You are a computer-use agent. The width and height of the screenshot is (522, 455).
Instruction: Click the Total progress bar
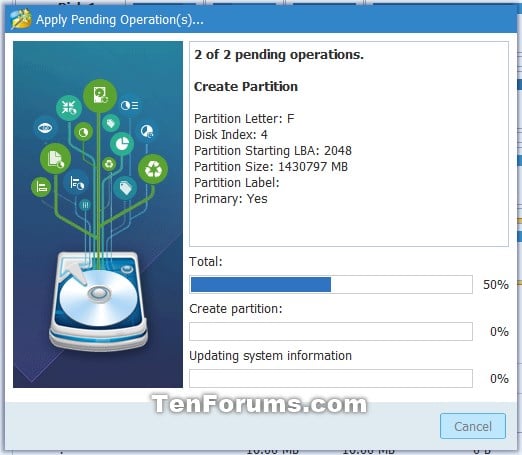click(x=331, y=285)
